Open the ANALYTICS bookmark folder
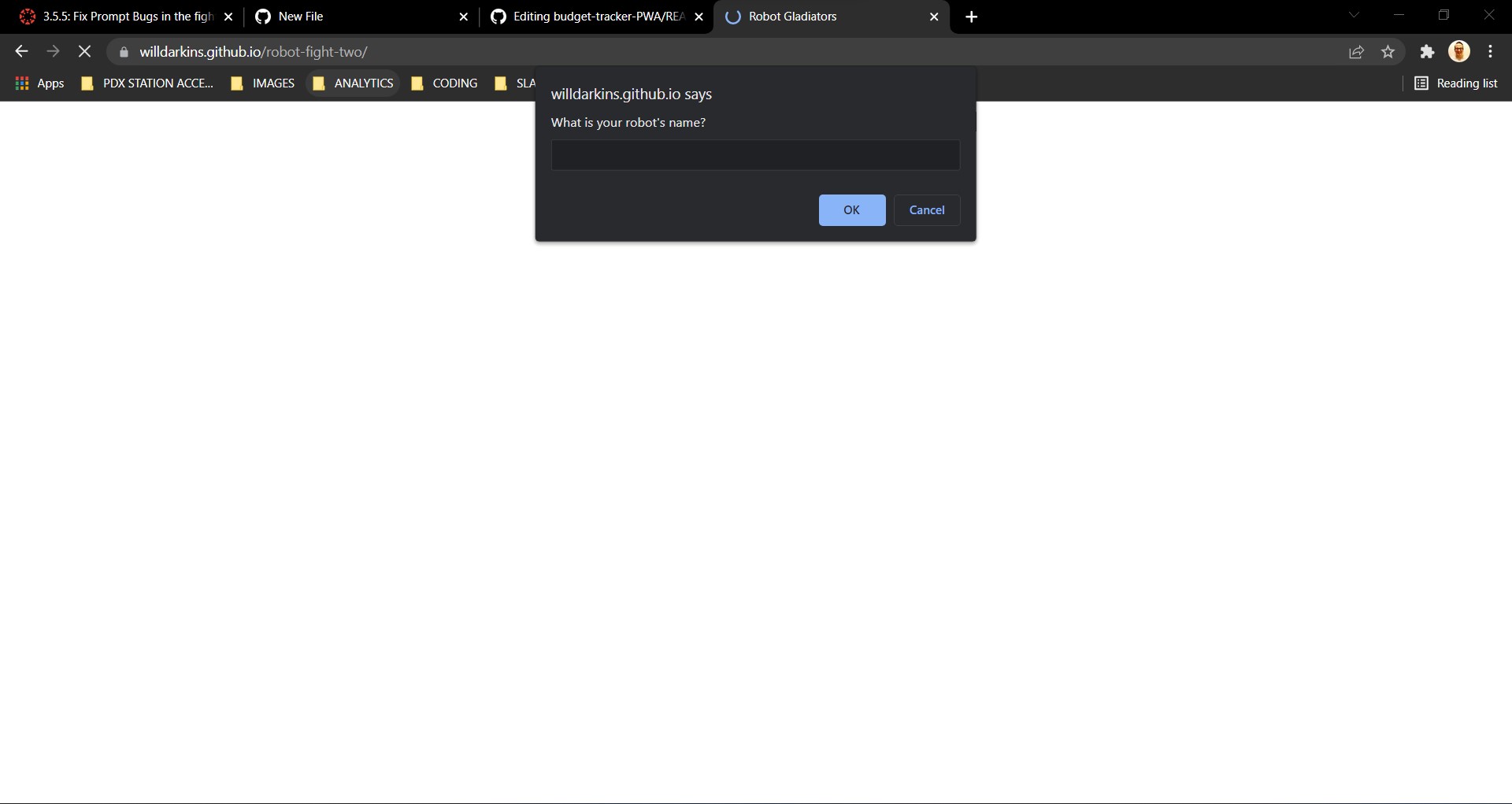Image resolution: width=1512 pixels, height=804 pixels. pyautogui.click(x=353, y=83)
